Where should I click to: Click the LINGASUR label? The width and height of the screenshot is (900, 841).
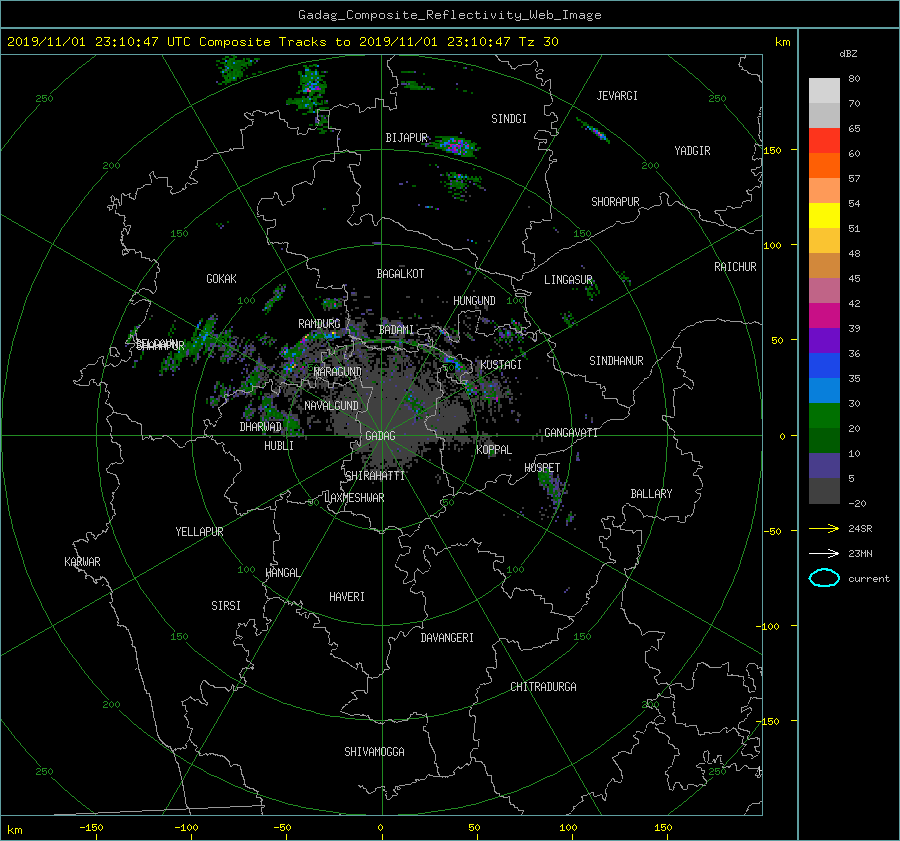pos(568,280)
